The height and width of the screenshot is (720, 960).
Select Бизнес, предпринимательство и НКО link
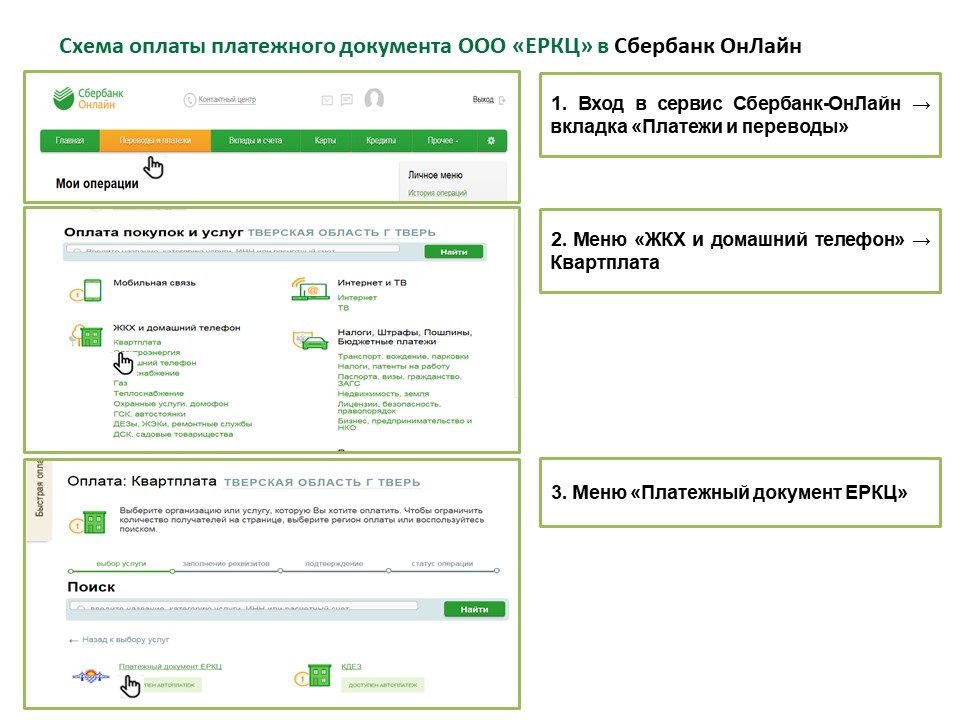405,424
